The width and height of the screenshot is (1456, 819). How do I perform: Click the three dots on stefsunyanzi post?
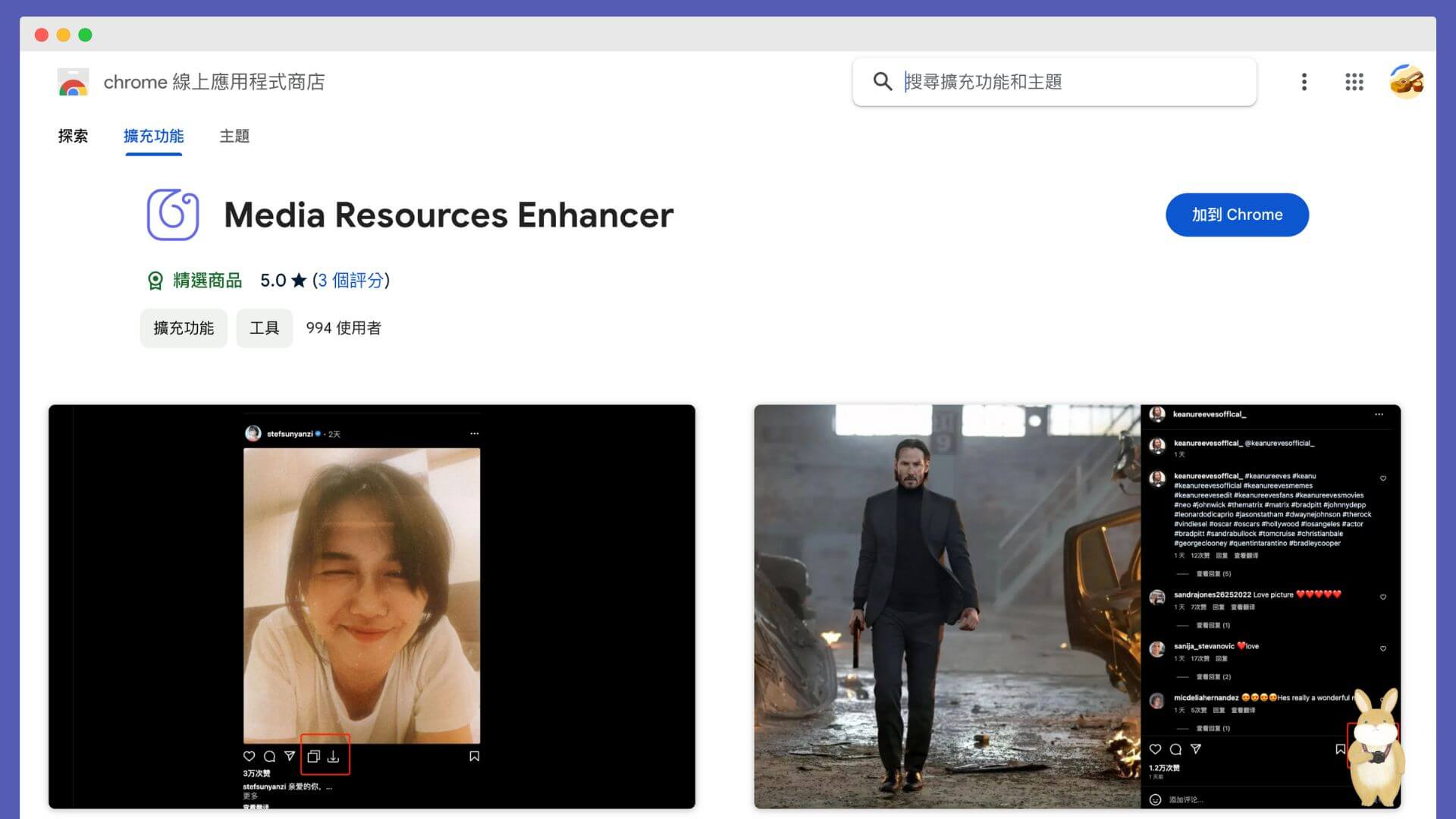point(474,434)
